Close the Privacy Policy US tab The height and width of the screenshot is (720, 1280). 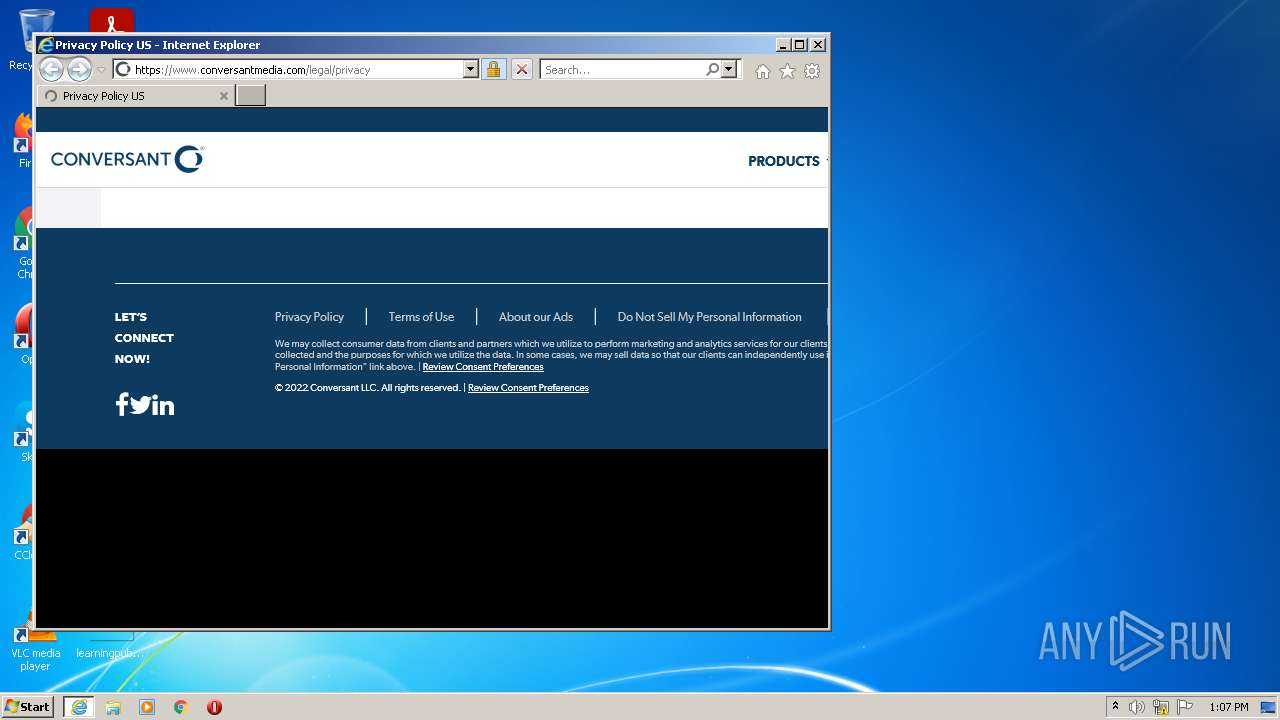[224, 96]
